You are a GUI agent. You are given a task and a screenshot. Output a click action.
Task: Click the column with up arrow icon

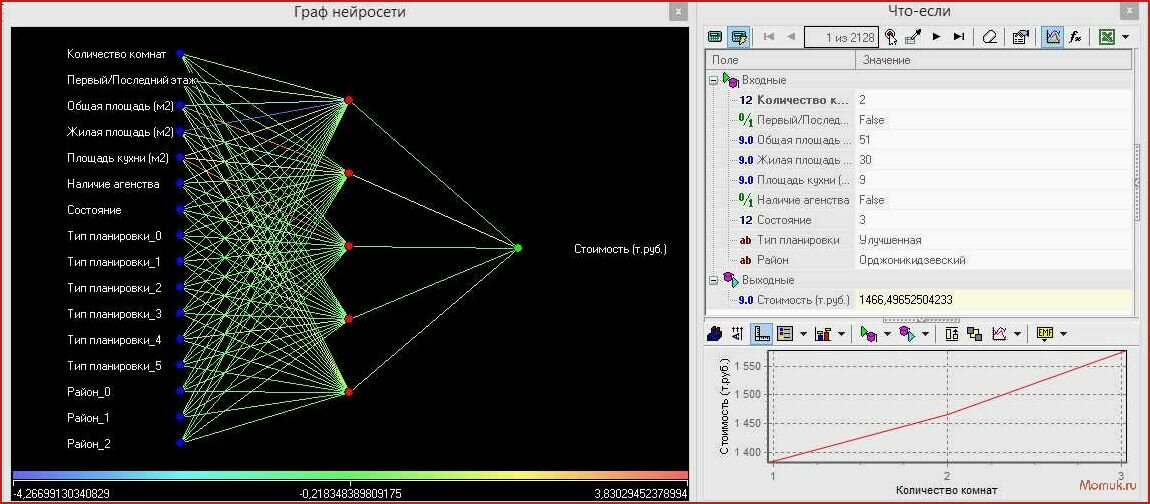click(x=952, y=334)
